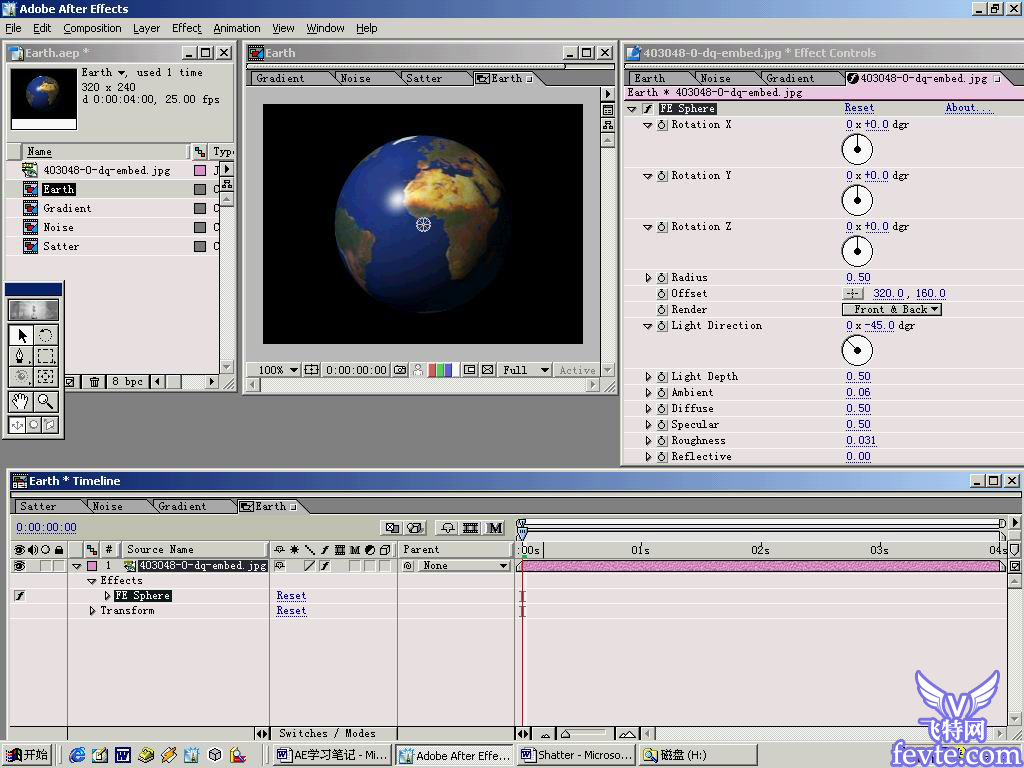Toggle layer quality switch for layer 1
Viewport: 1024px width, 768px height.
tap(310, 566)
